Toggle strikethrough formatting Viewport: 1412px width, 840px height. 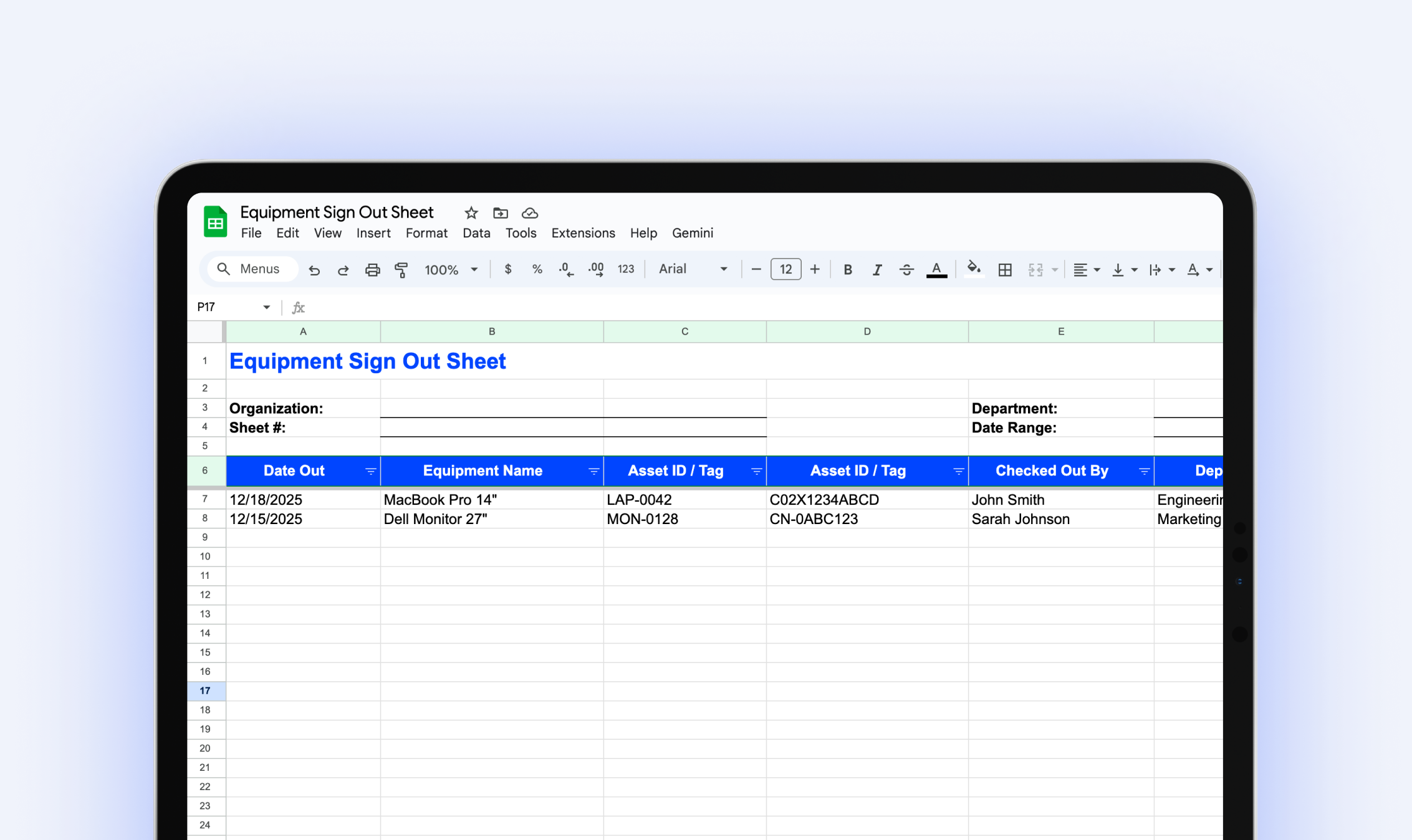pos(906,269)
